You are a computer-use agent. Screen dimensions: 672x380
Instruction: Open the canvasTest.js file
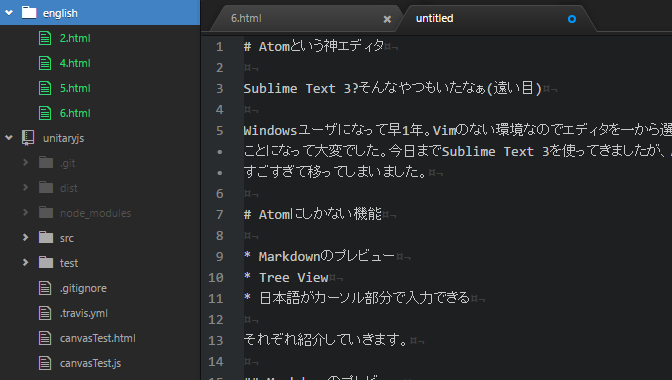point(90,363)
